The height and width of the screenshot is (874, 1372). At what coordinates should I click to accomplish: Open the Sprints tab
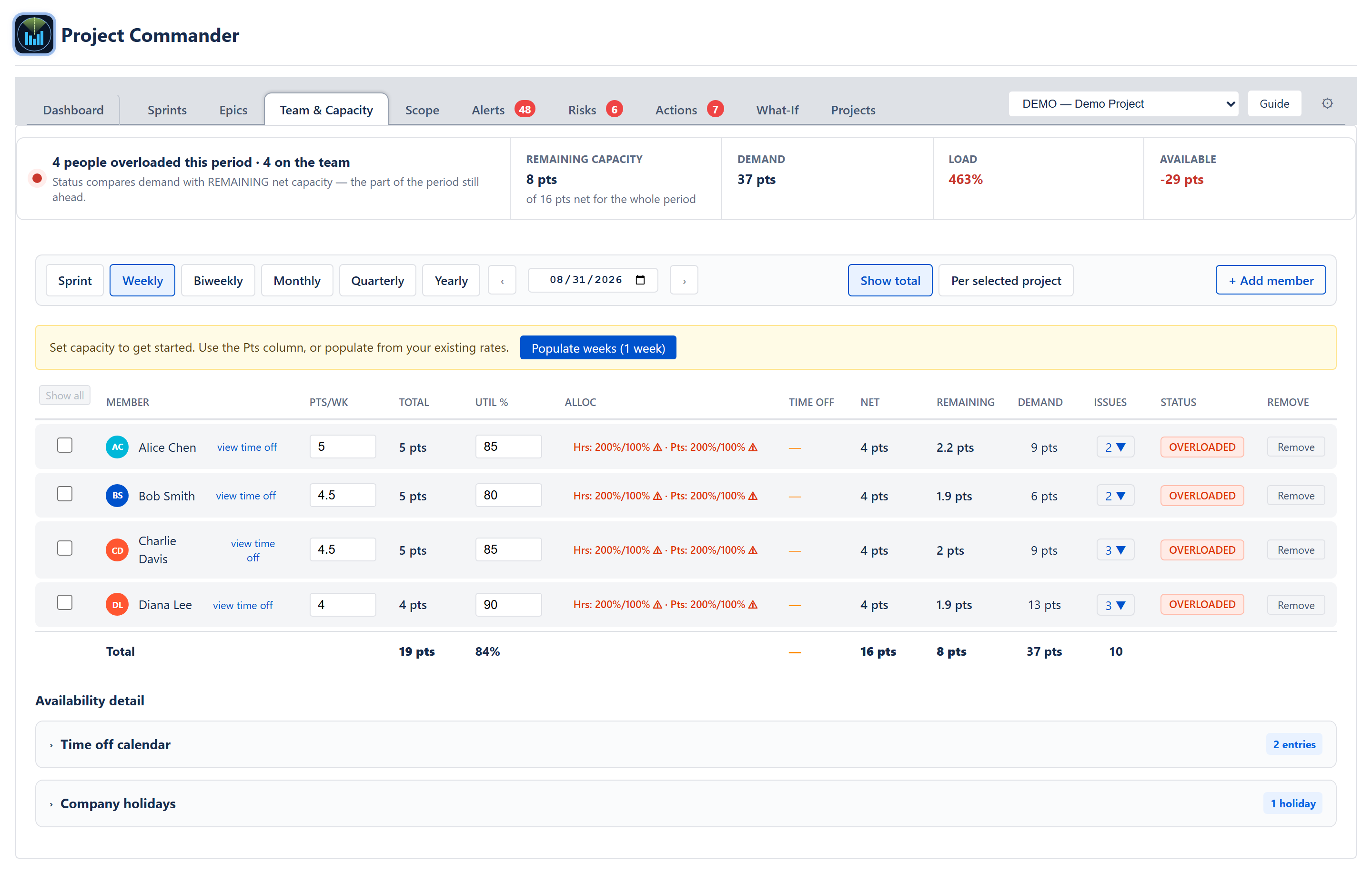pos(167,110)
